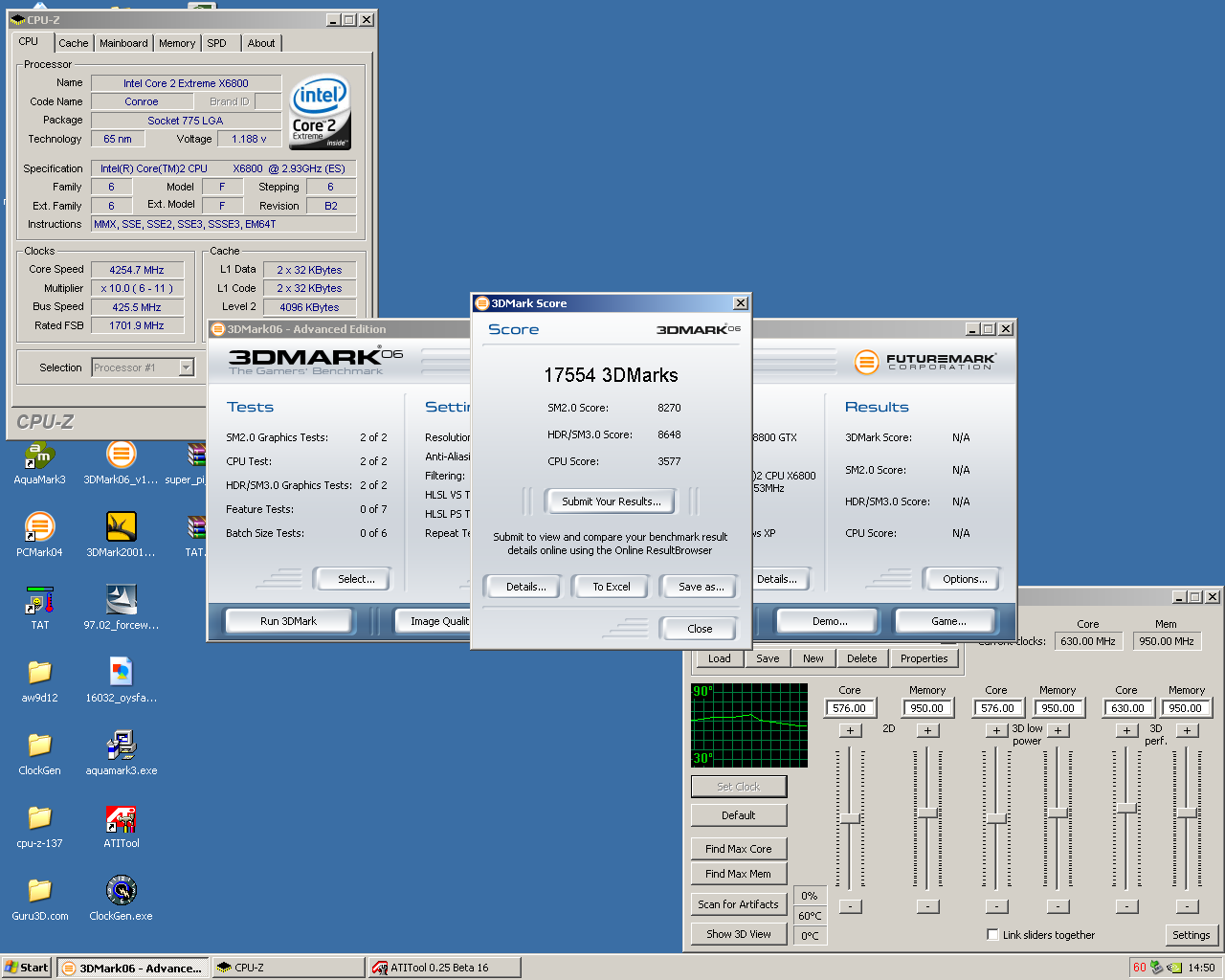
Task: Click Load profile button in ATITool
Action: pos(719,658)
